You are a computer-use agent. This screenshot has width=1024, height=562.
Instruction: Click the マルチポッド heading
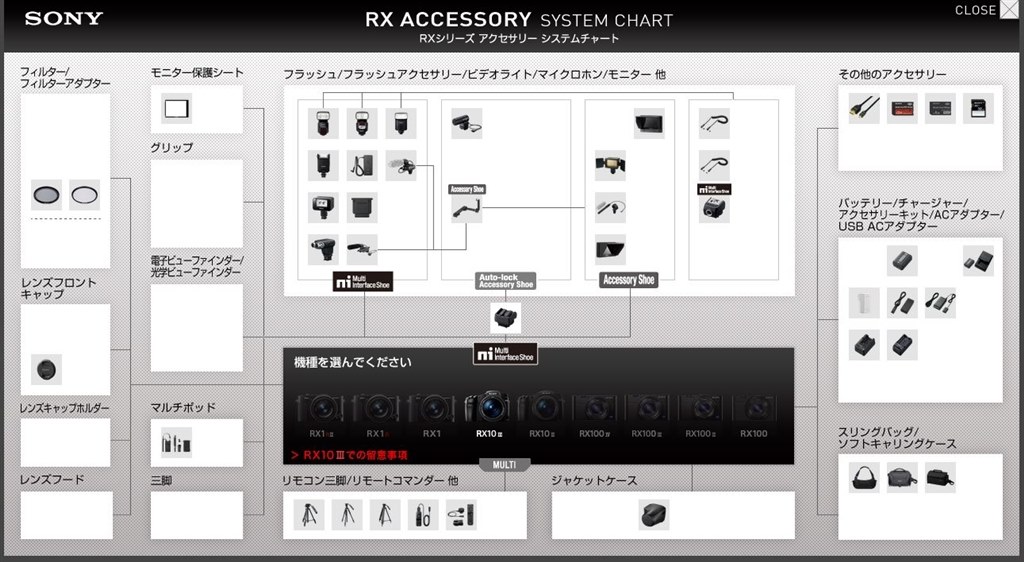coord(183,407)
